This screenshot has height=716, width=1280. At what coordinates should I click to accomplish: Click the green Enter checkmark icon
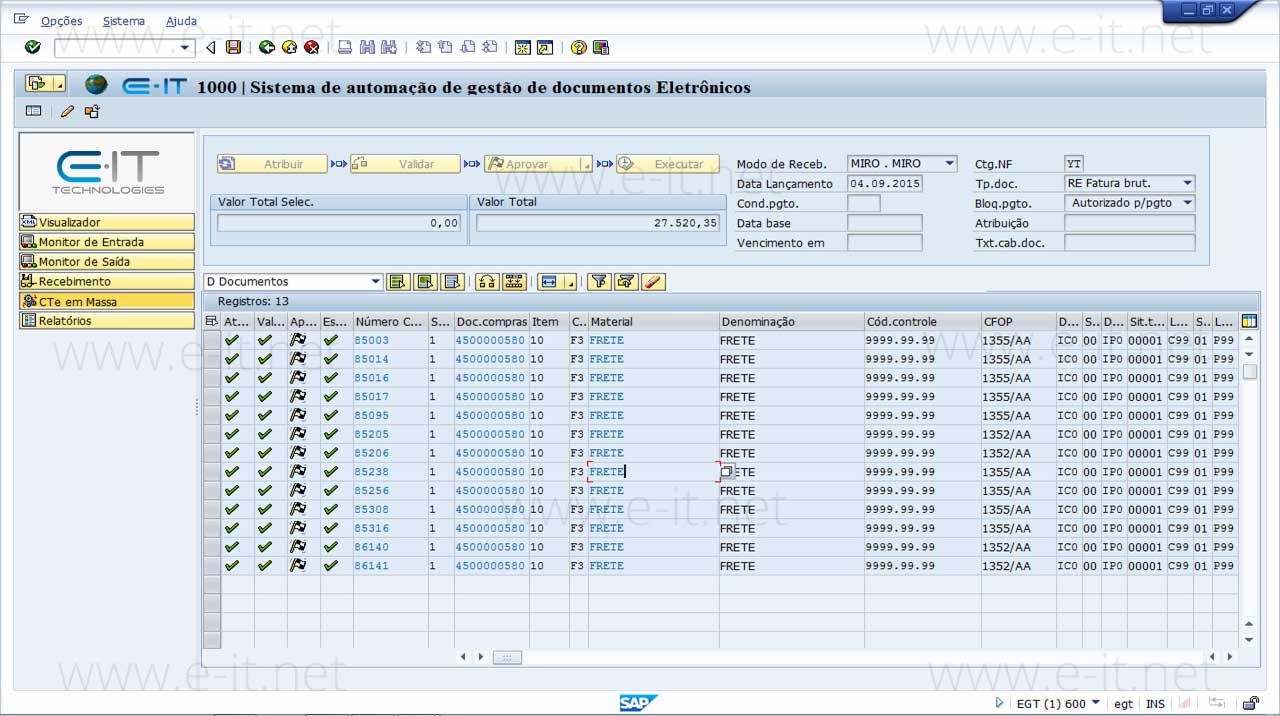(33, 47)
